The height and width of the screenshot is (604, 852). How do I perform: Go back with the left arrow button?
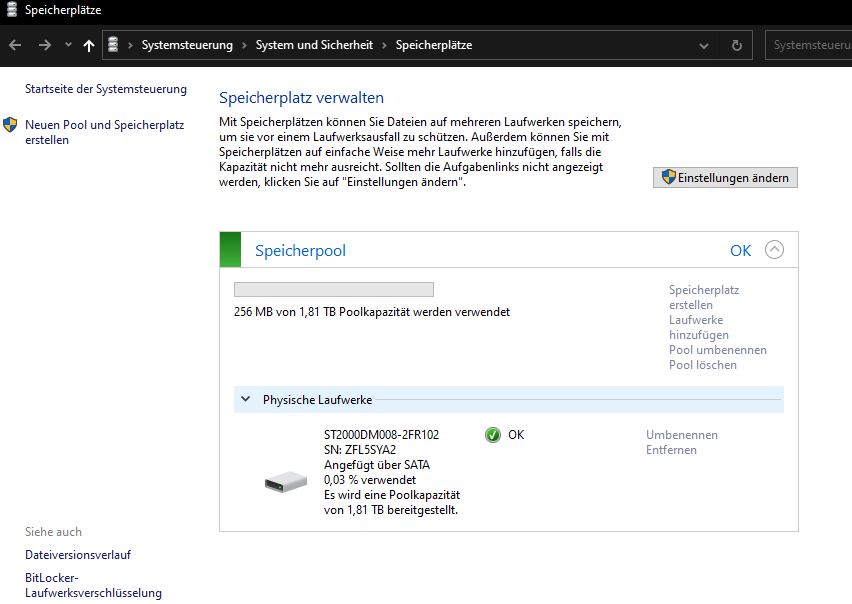[x=15, y=45]
